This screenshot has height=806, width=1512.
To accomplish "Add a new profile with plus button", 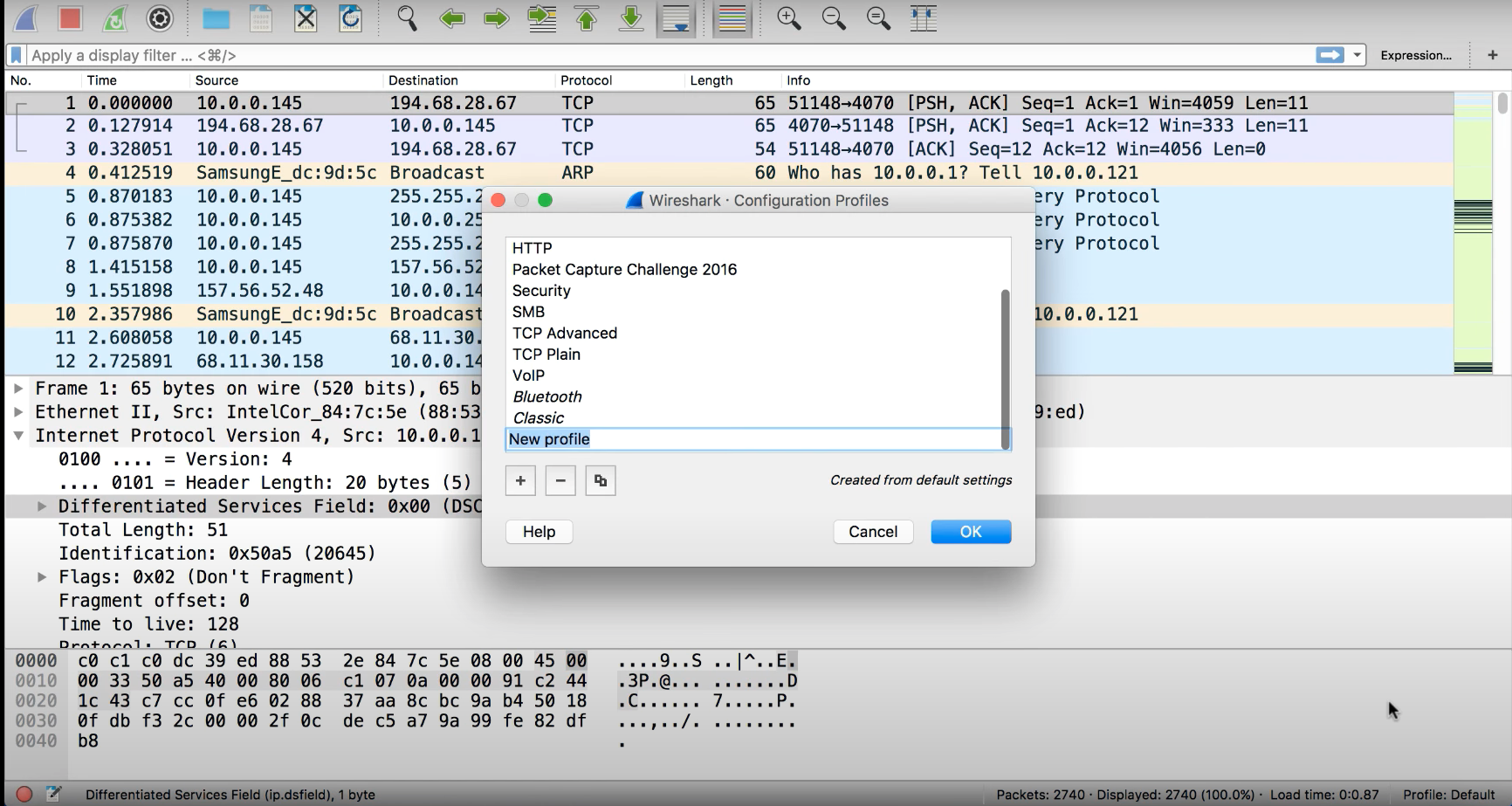I will (x=520, y=480).
